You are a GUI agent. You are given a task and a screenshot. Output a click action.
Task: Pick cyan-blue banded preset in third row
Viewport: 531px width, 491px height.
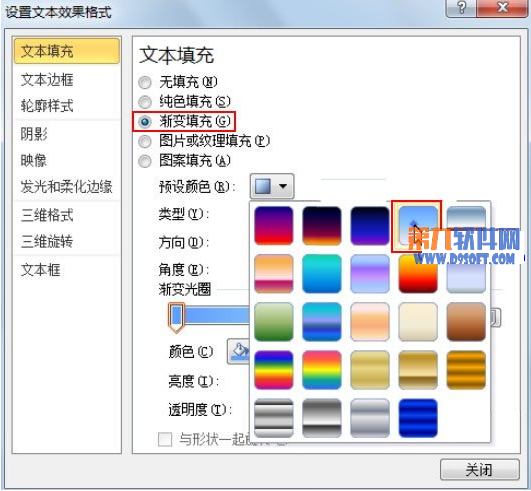coord(322,322)
